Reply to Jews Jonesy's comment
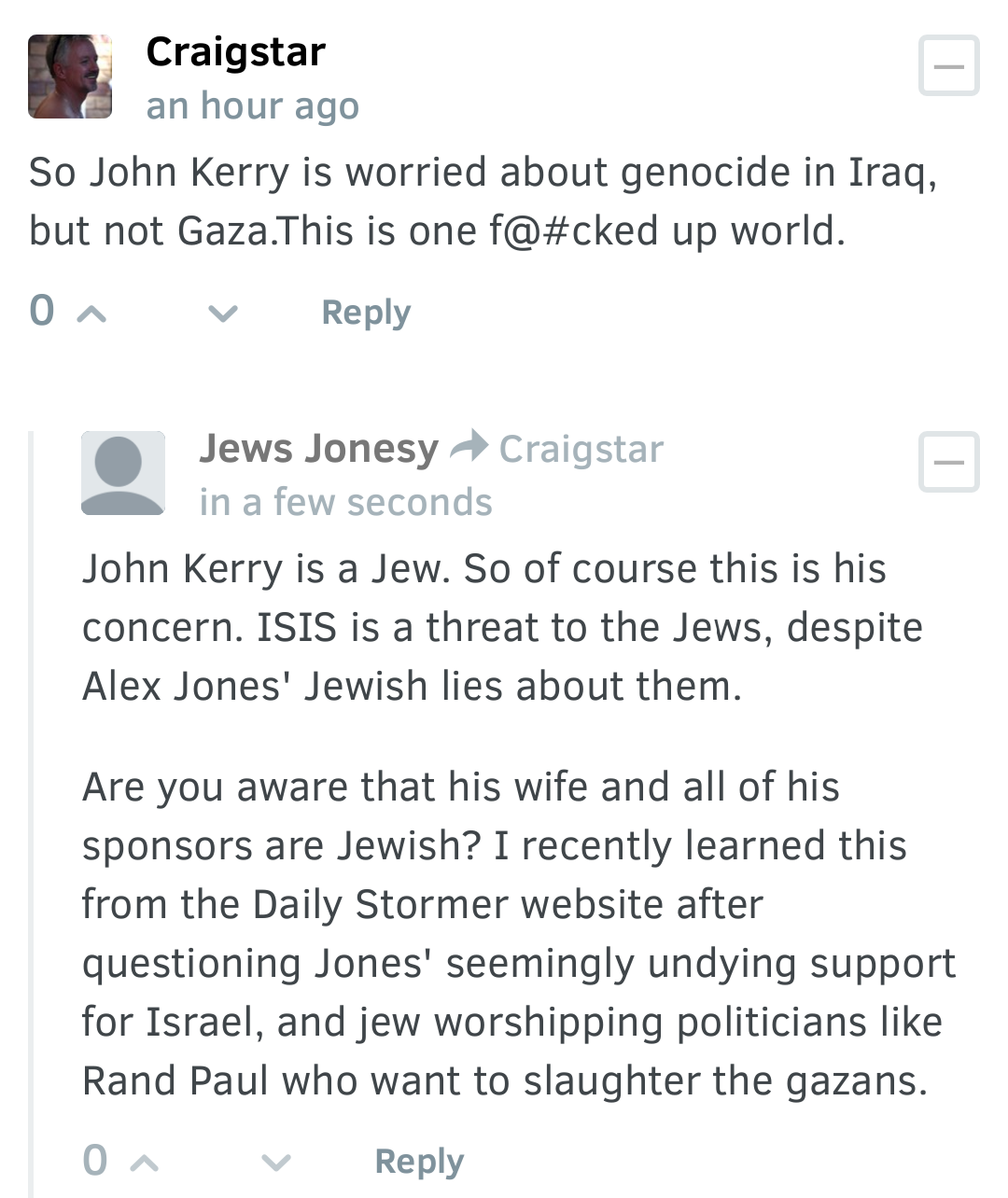This screenshot has height=1198, width=1008. [x=419, y=1162]
